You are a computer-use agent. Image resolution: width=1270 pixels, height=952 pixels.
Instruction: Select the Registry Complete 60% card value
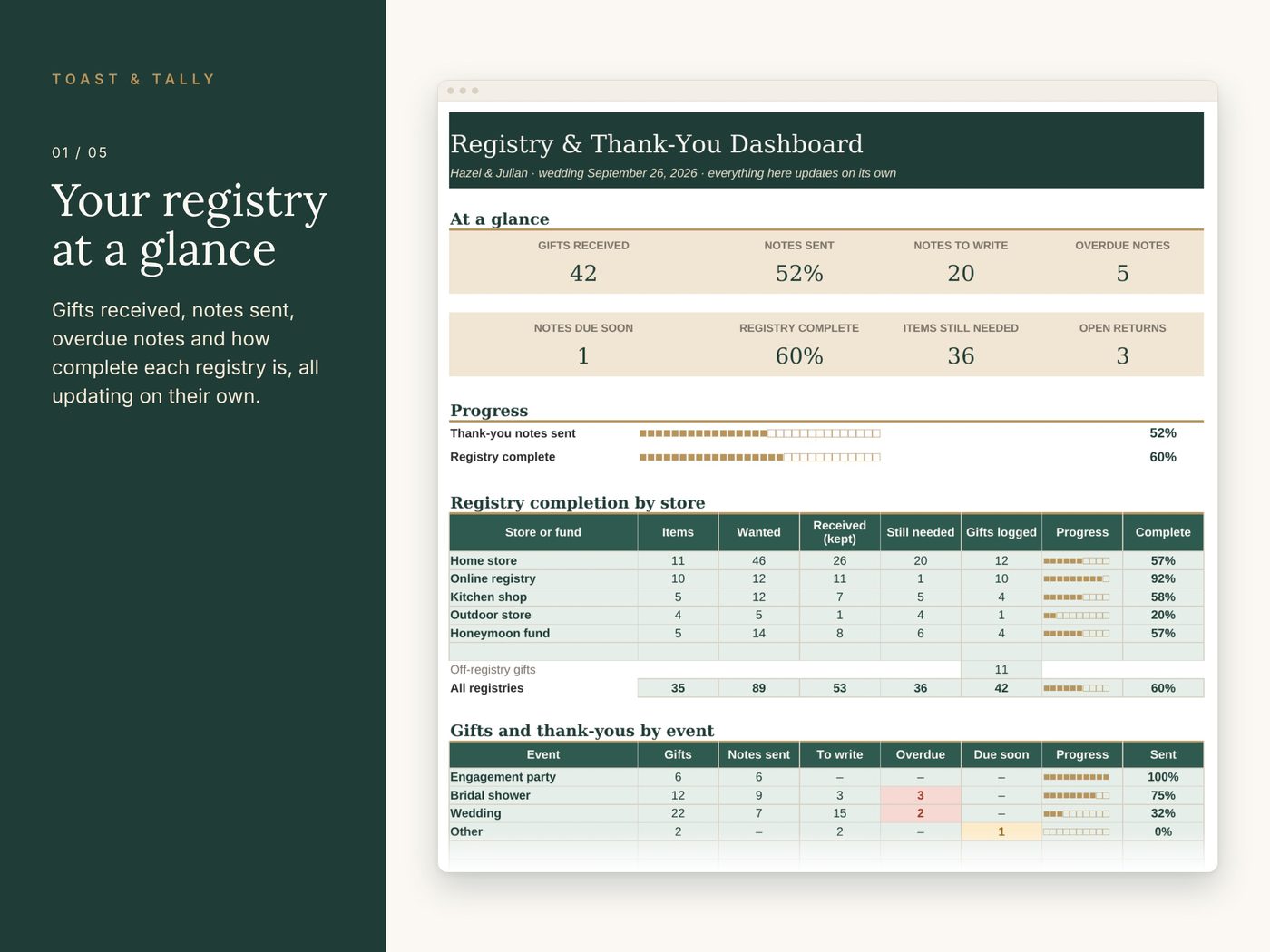point(799,356)
